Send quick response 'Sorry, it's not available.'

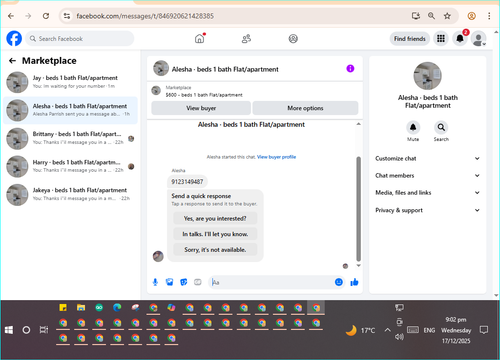215,250
